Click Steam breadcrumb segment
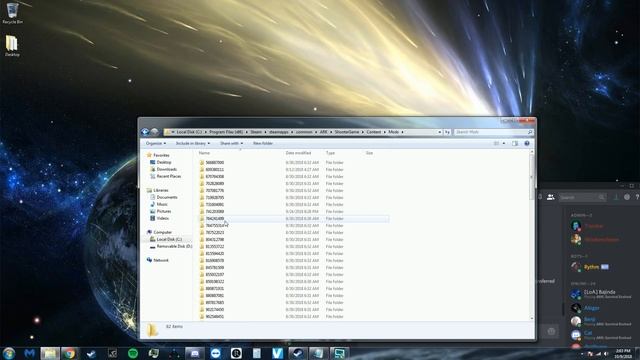Screen dimensions: 640x360 (x=256, y=132)
